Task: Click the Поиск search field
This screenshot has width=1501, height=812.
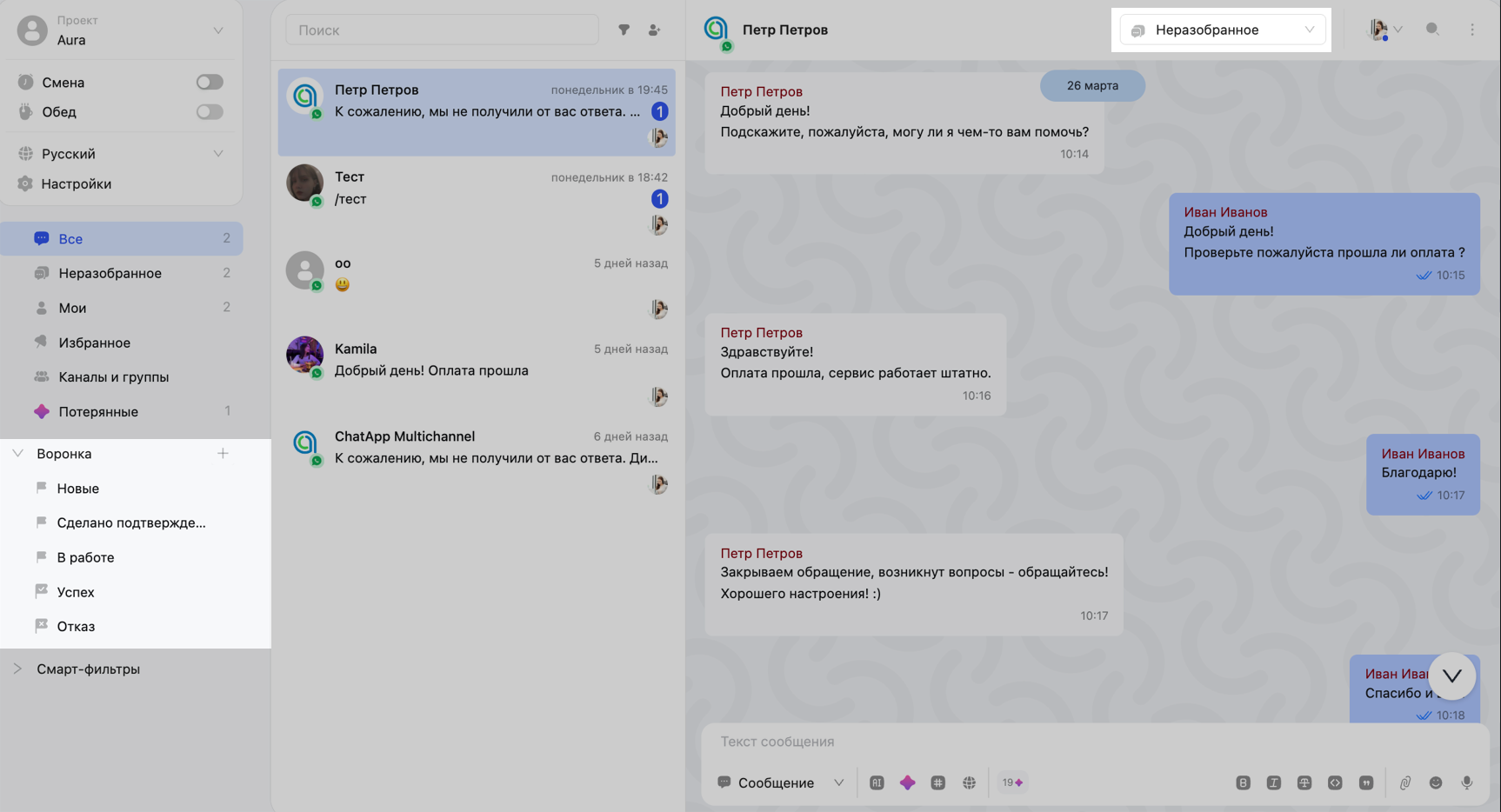Action: point(442,30)
